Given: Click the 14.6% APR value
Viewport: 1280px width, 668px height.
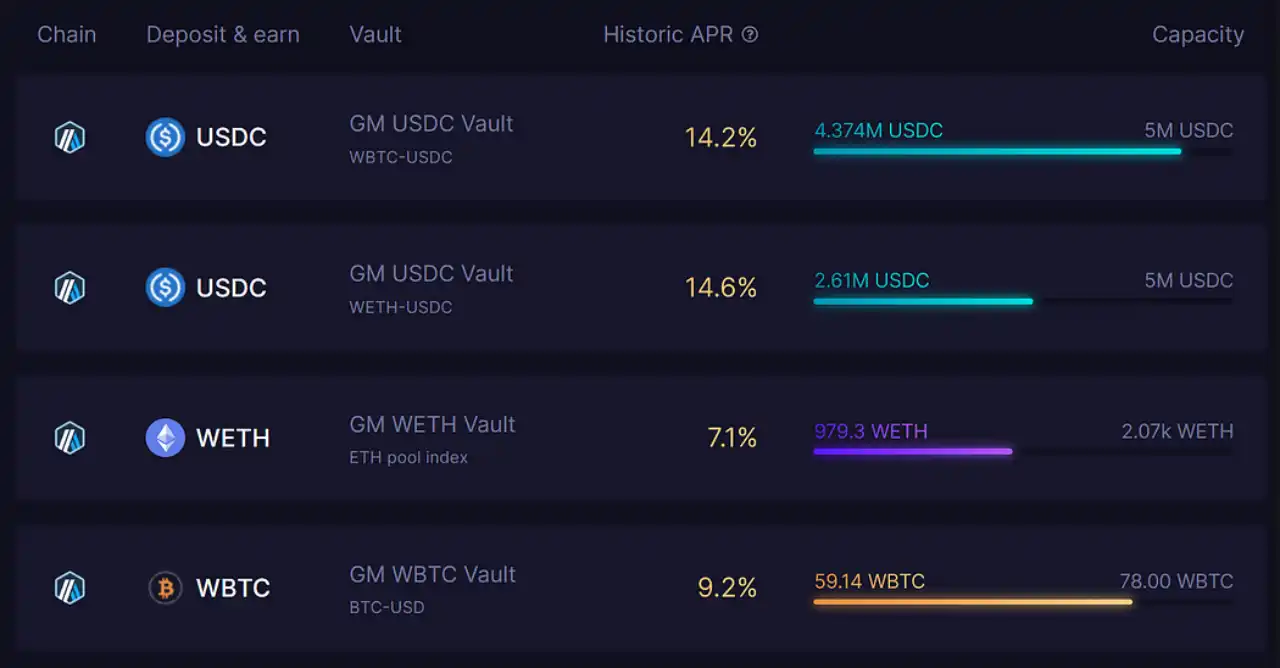Looking at the screenshot, I should tap(720, 288).
